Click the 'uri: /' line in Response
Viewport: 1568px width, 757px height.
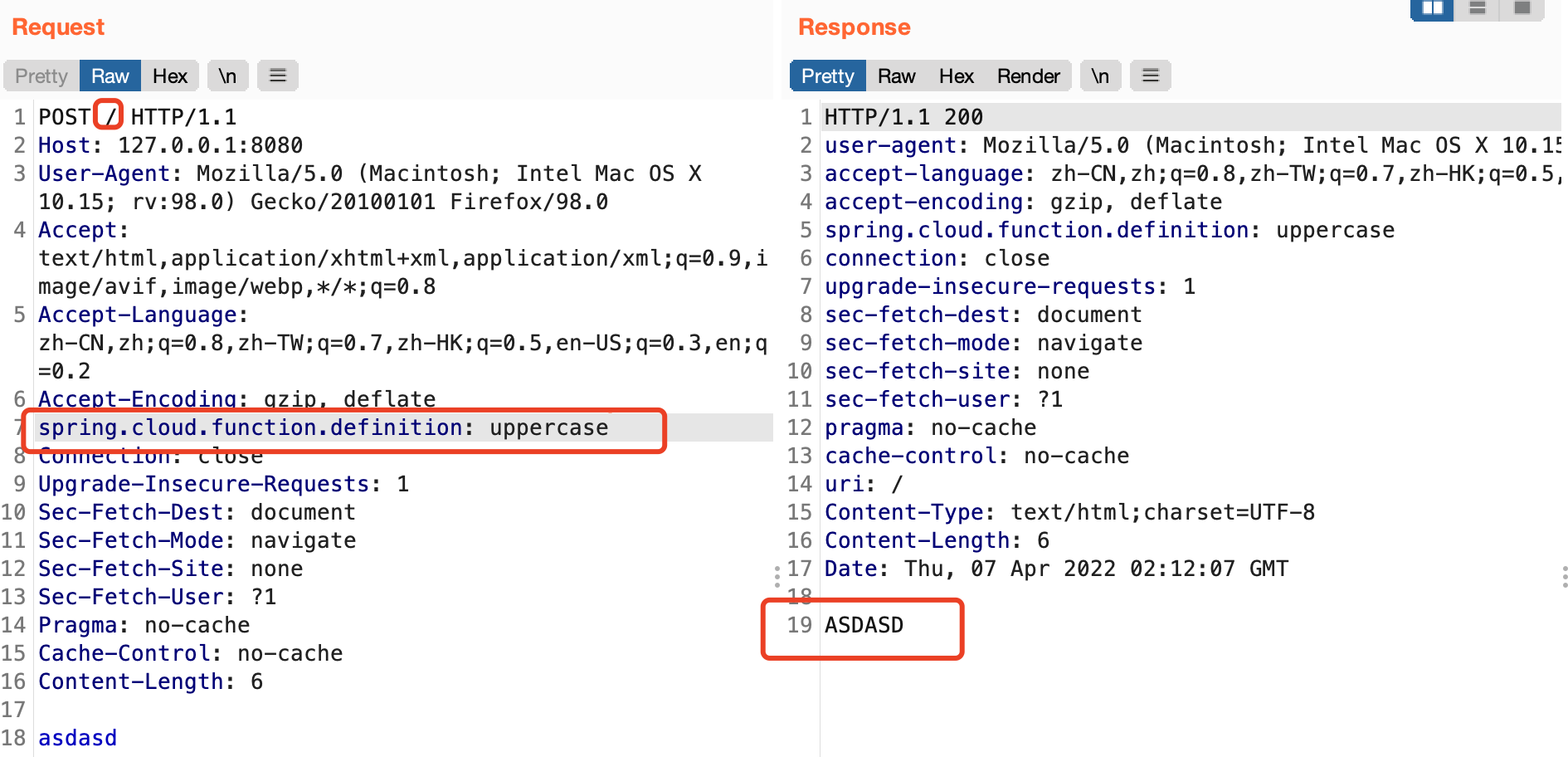click(864, 484)
